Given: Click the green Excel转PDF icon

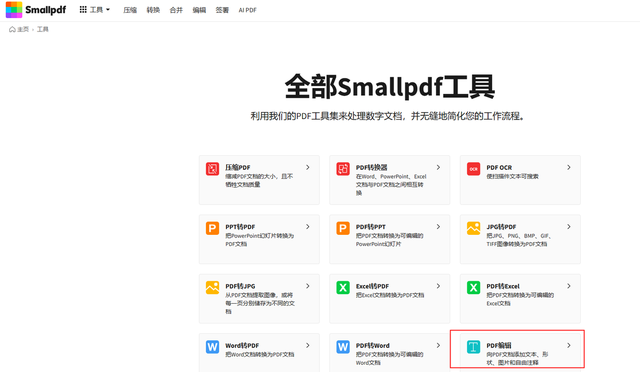Looking at the screenshot, I should pyautogui.click(x=343, y=287).
